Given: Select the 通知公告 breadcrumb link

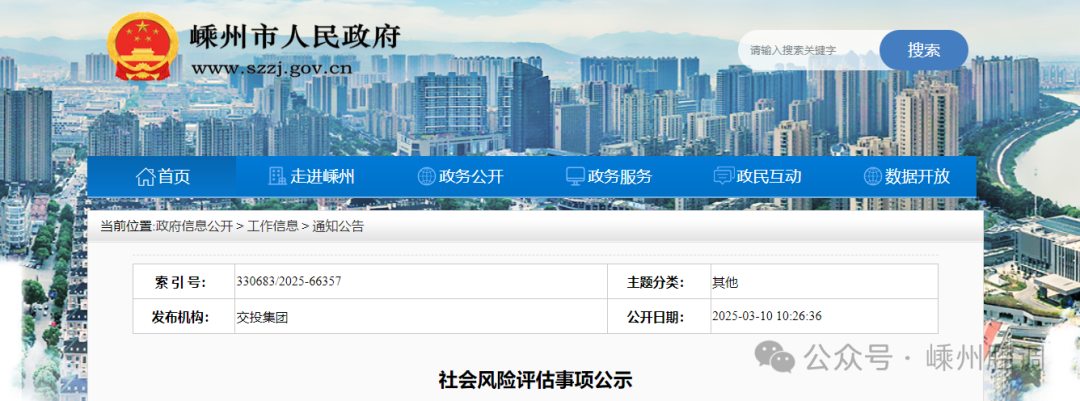Looking at the screenshot, I should click(339, 226).
